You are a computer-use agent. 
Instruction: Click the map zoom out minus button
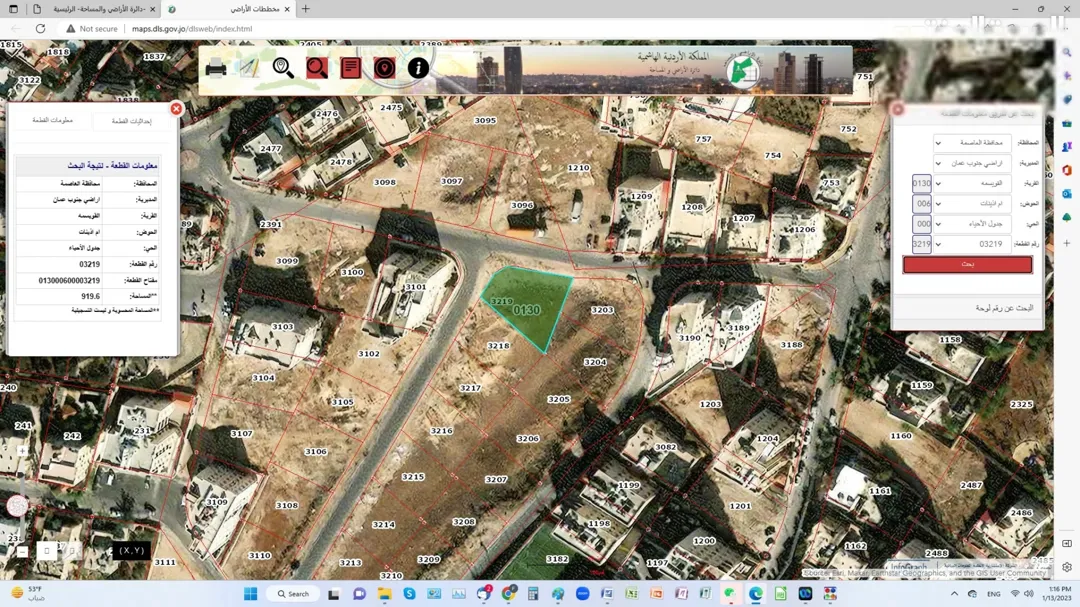coord(22,551)
